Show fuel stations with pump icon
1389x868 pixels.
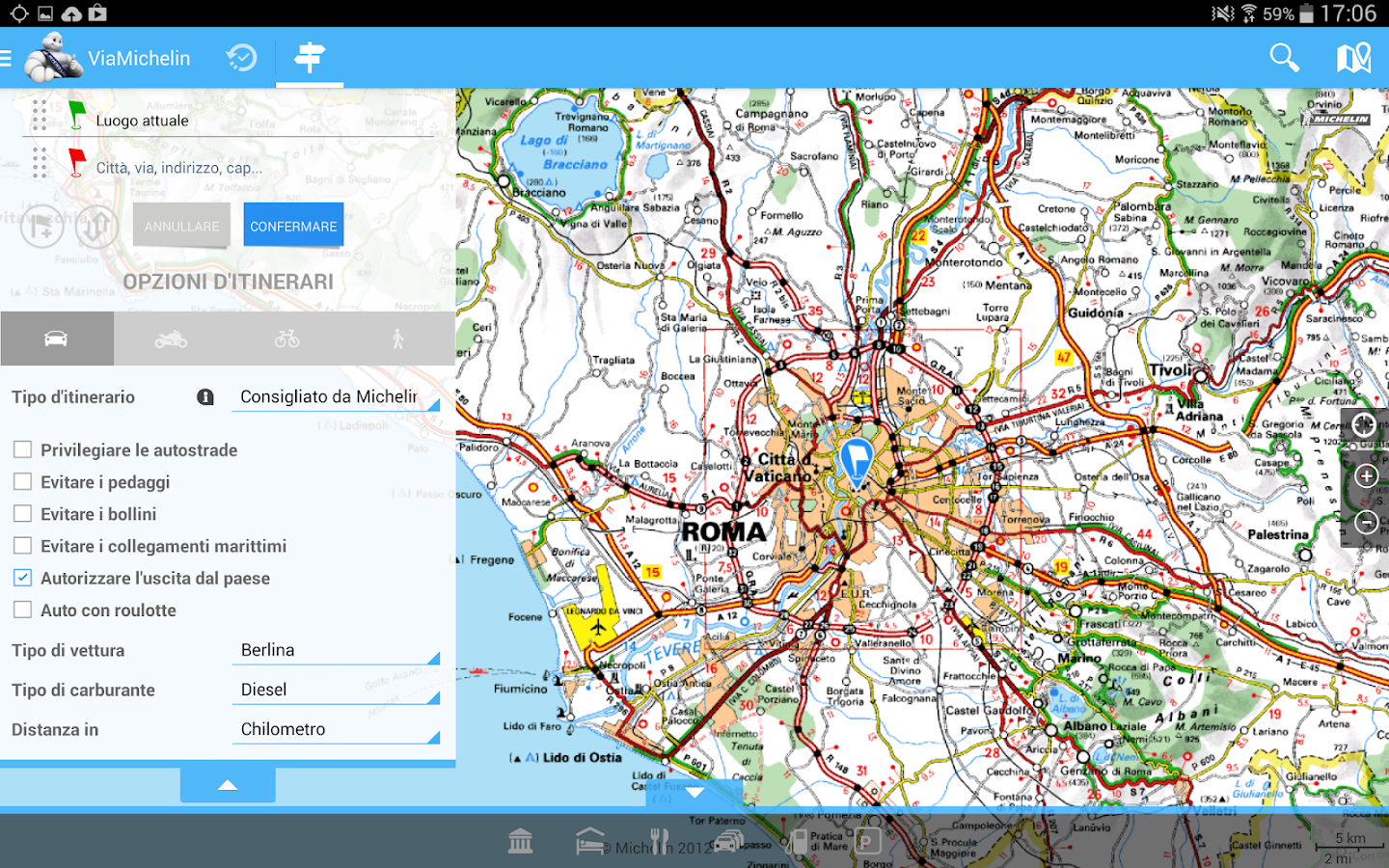click(799, 841)
